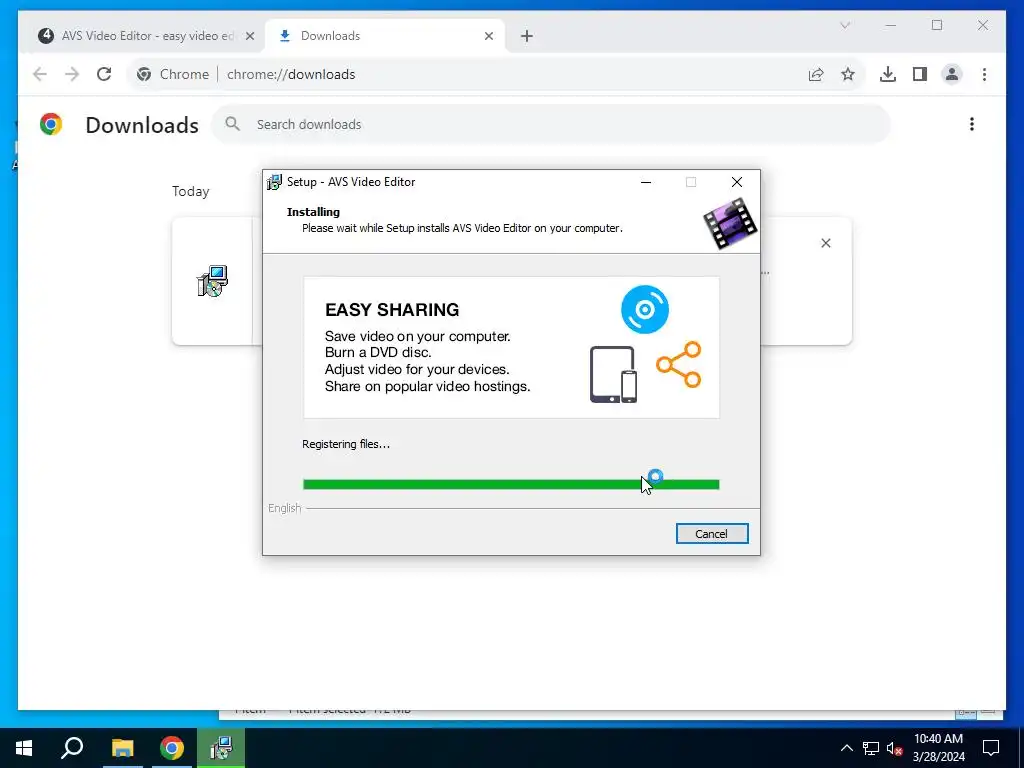Open File Explorer from the taskbar

122,748
